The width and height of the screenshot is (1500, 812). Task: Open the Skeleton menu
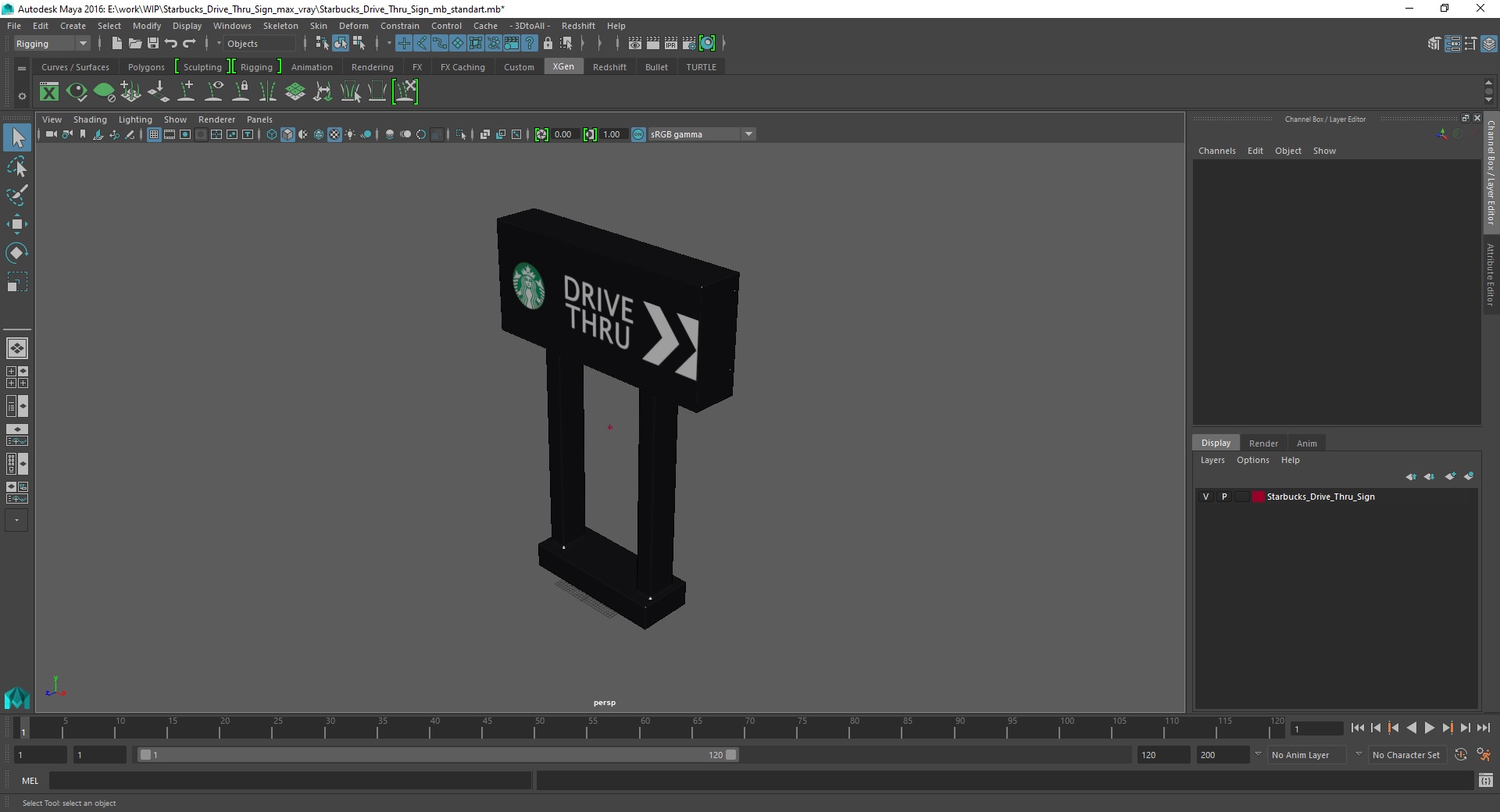tap(280, 26)
